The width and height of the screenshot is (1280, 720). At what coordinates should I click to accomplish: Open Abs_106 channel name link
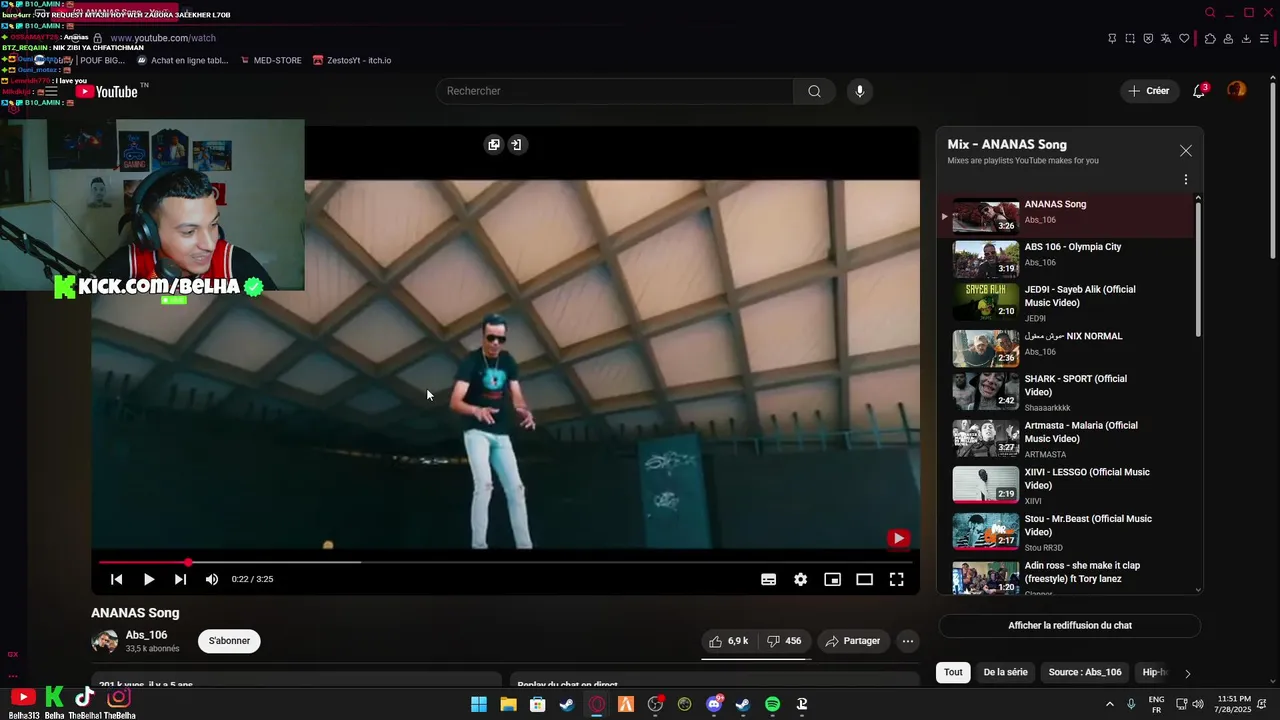(x=146, y=635)
